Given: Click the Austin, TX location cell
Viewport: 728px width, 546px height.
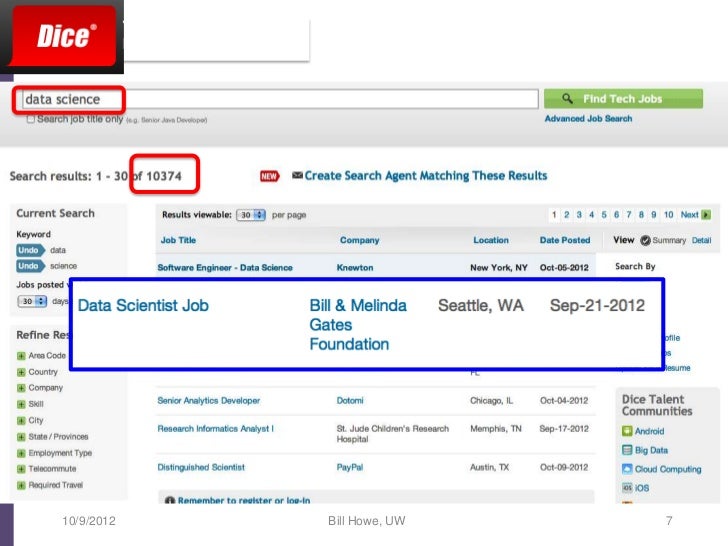Looking at the screenshot, I should (x=489, y=467).
